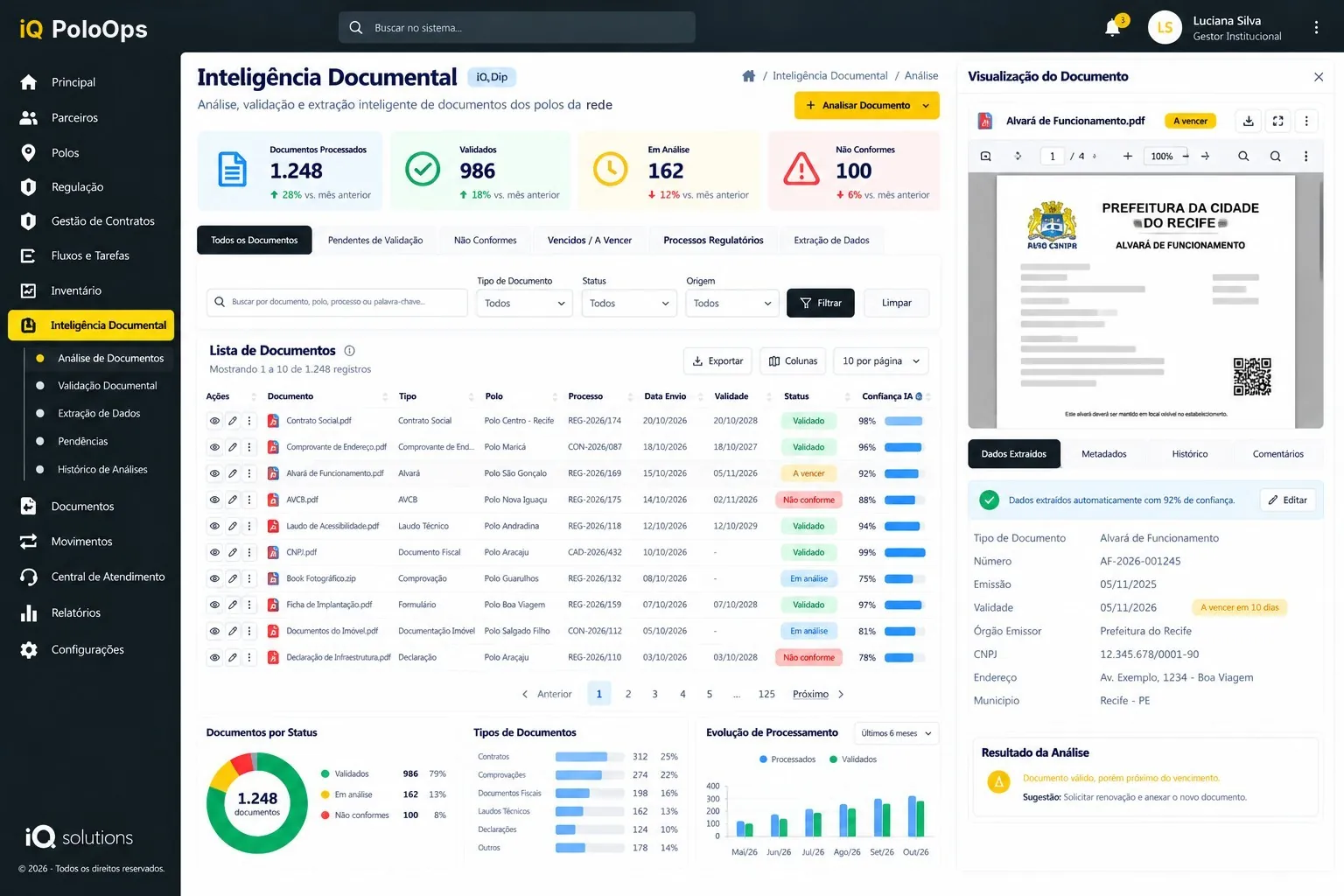This screenshot has width=1344, height=896.
Task: Open the Metadados tab
Action: [x=1103, y=453]
